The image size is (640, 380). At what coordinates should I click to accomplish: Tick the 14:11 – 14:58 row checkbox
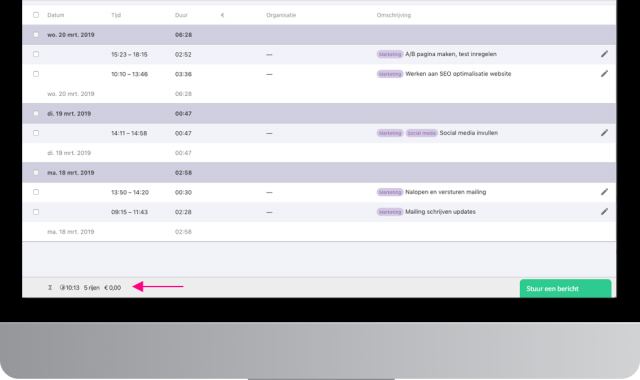36,133
